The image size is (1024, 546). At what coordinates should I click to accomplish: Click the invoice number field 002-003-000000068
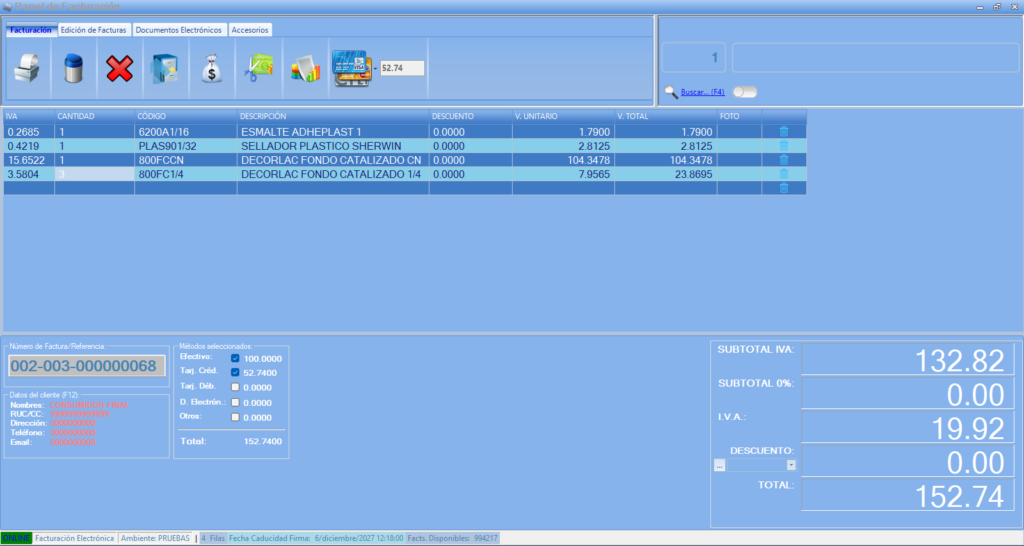87,366
